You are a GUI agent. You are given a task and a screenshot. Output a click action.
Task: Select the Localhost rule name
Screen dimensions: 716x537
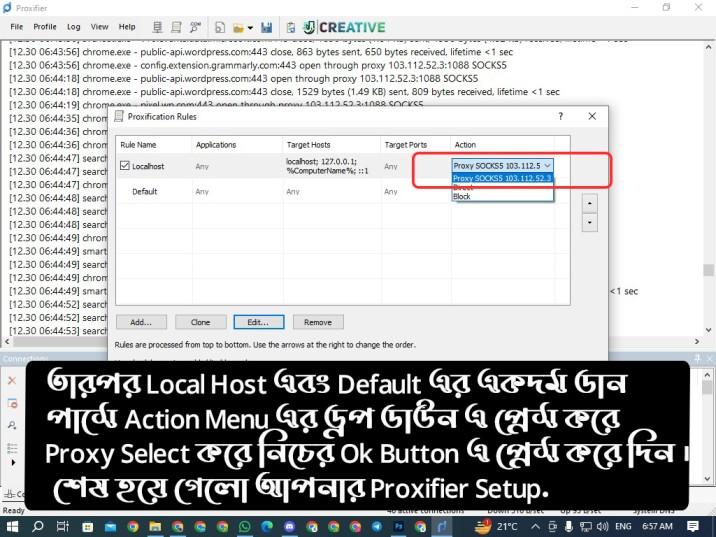tap(148, 166)
